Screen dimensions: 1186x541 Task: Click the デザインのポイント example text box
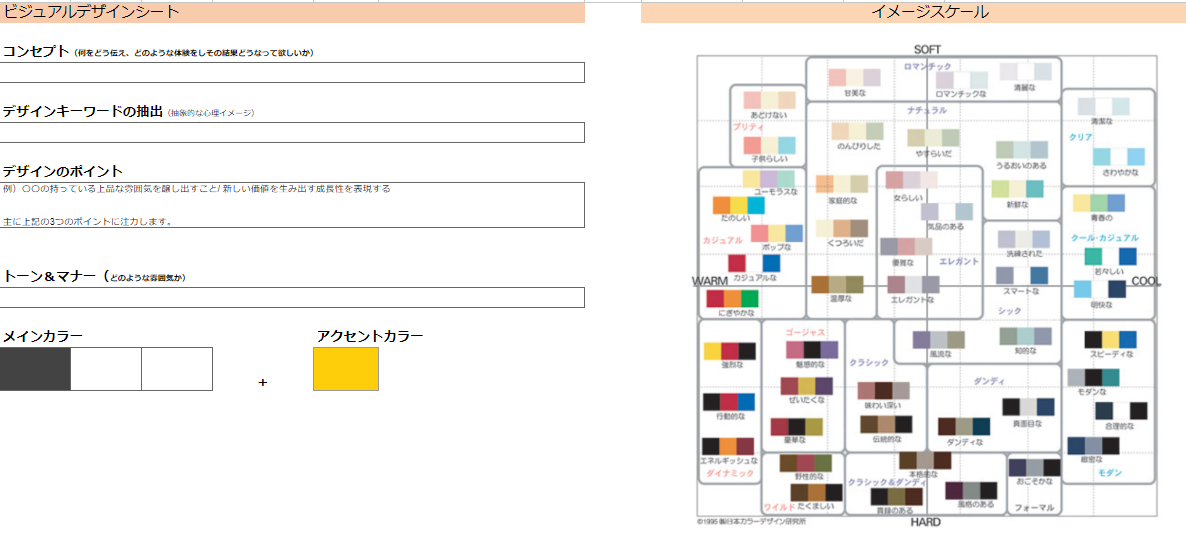[x=292, y=205]
